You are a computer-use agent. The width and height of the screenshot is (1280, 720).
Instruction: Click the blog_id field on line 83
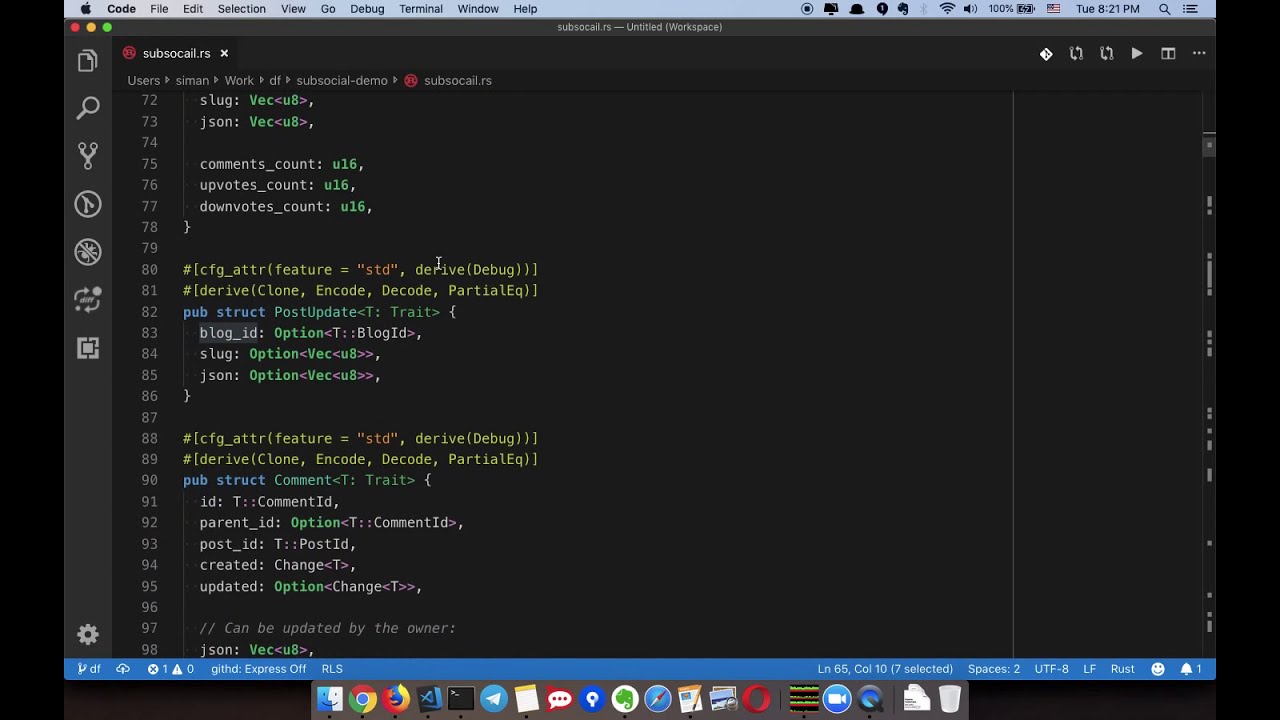pyautogui.click(x=228, y=333)
